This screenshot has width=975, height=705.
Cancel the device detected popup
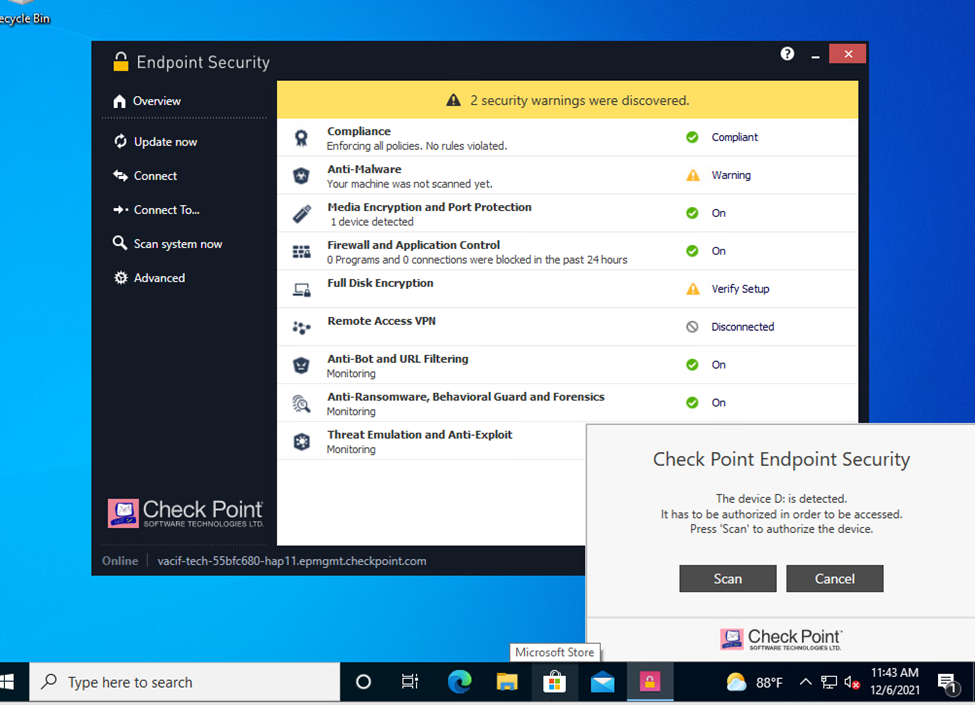(x=834, y=579)
